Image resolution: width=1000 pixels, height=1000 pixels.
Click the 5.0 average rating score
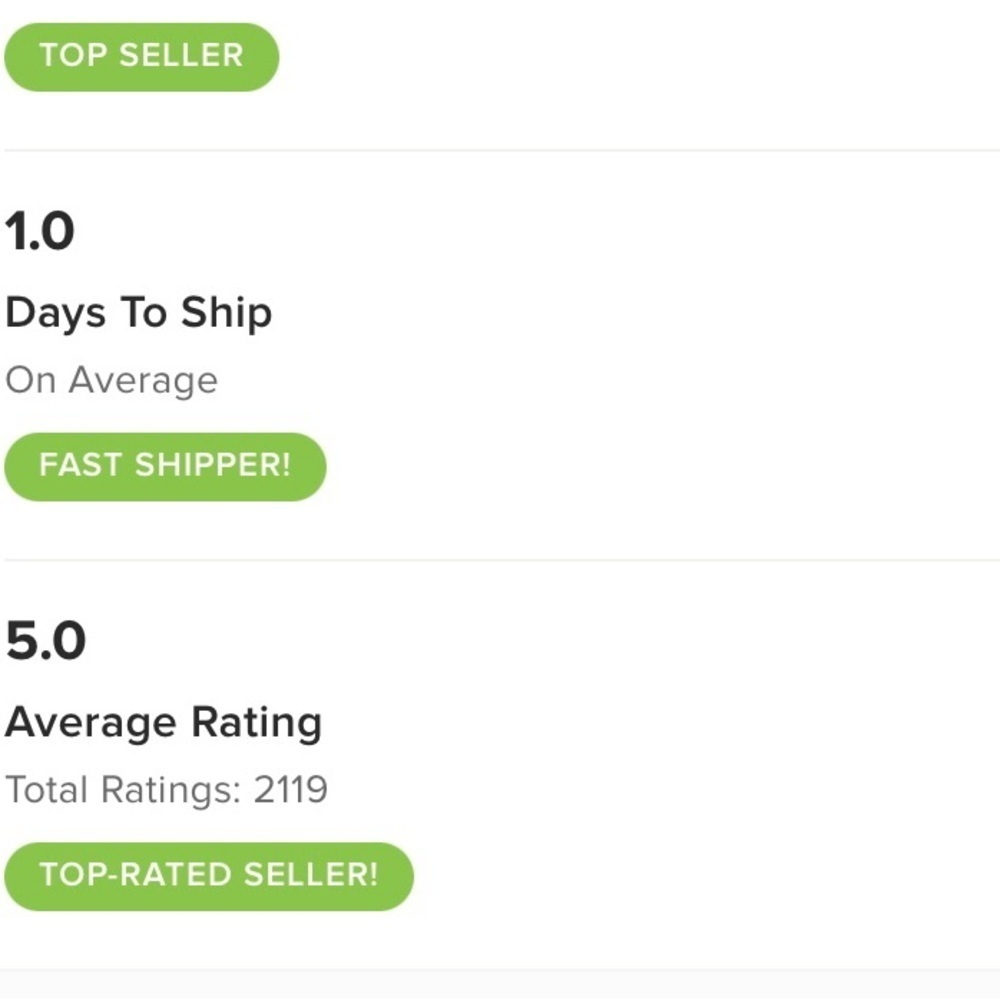pyautogui.click(x=45, y=642)
